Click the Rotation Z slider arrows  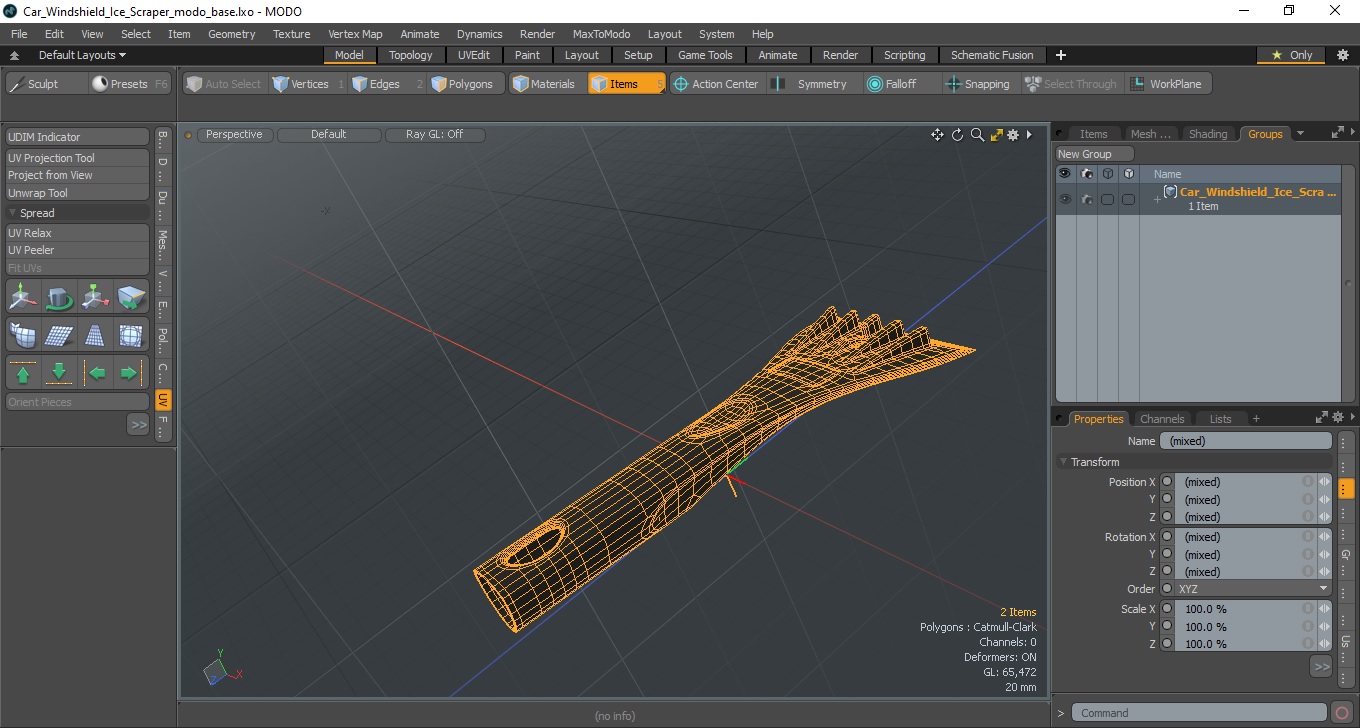tap(1325, 572)
